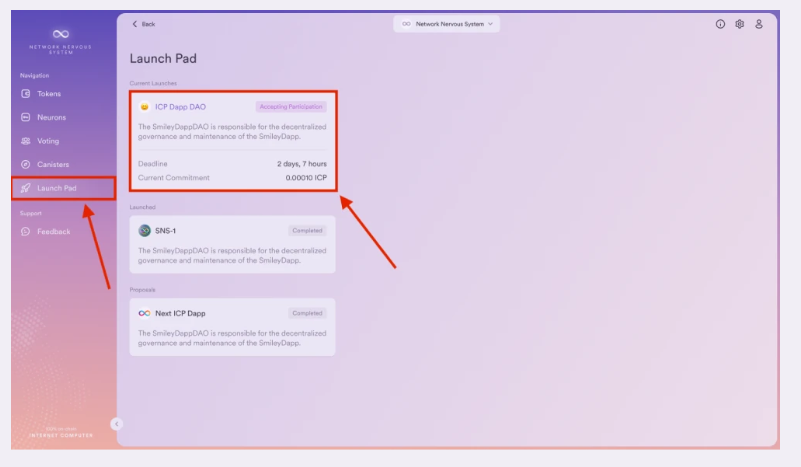The width and height of the screenshot is (801, 467).
Task: Click the Next ICP Dapp infinity logo
Action: [145, 313]
